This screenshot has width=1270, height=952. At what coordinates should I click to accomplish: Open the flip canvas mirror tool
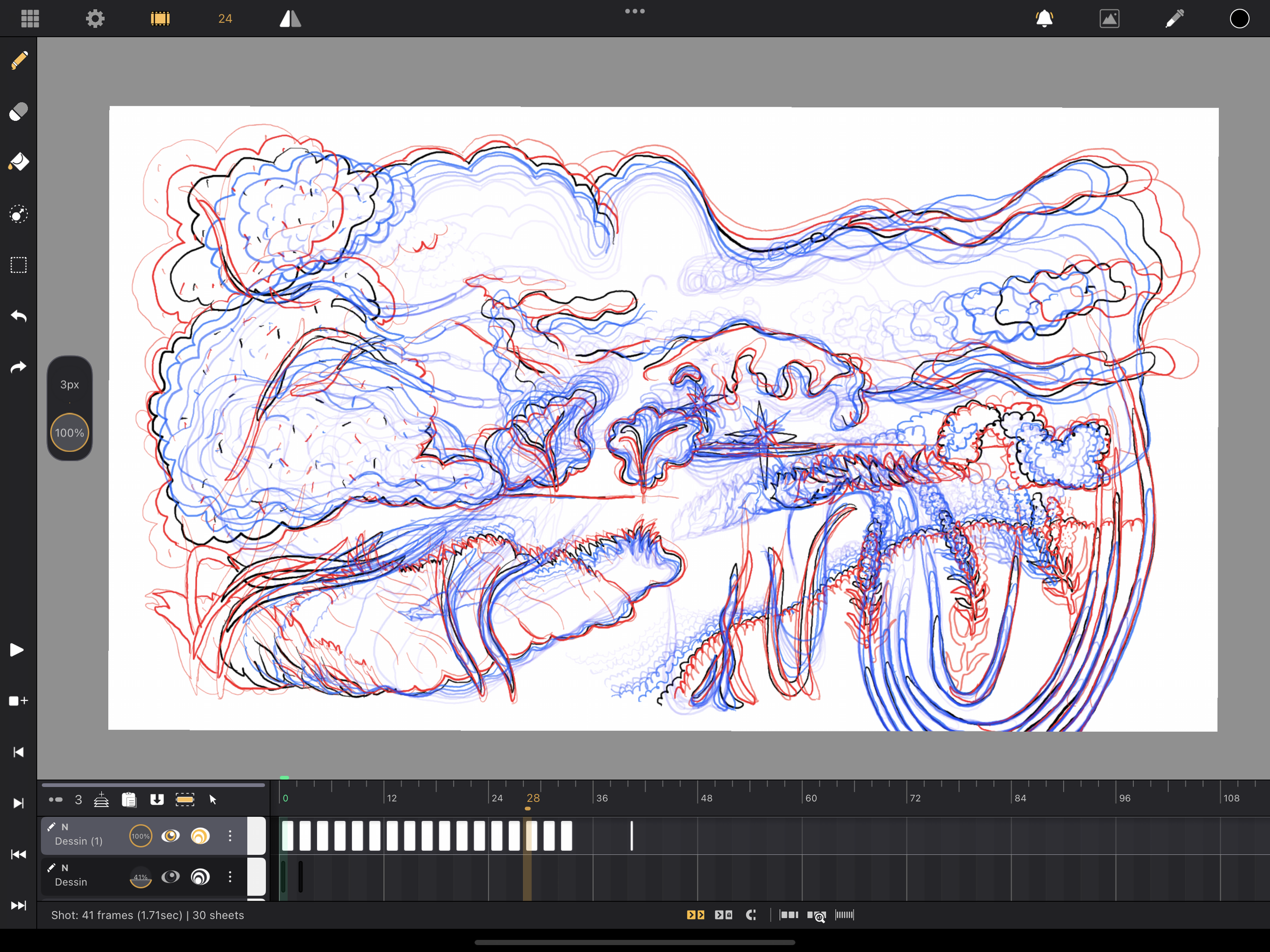tap(290, 18)
